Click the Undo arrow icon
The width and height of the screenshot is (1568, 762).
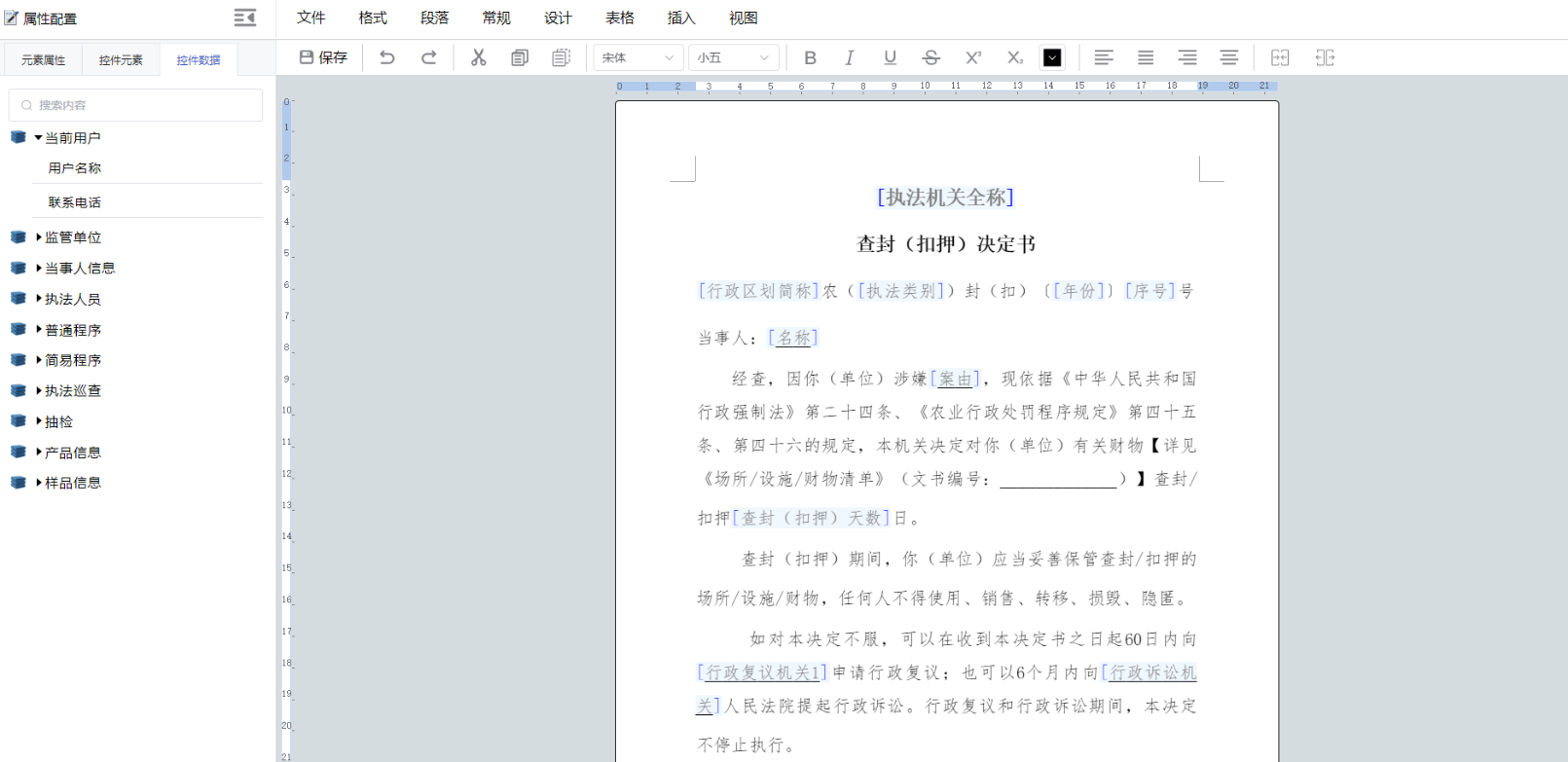coord(387,57)
